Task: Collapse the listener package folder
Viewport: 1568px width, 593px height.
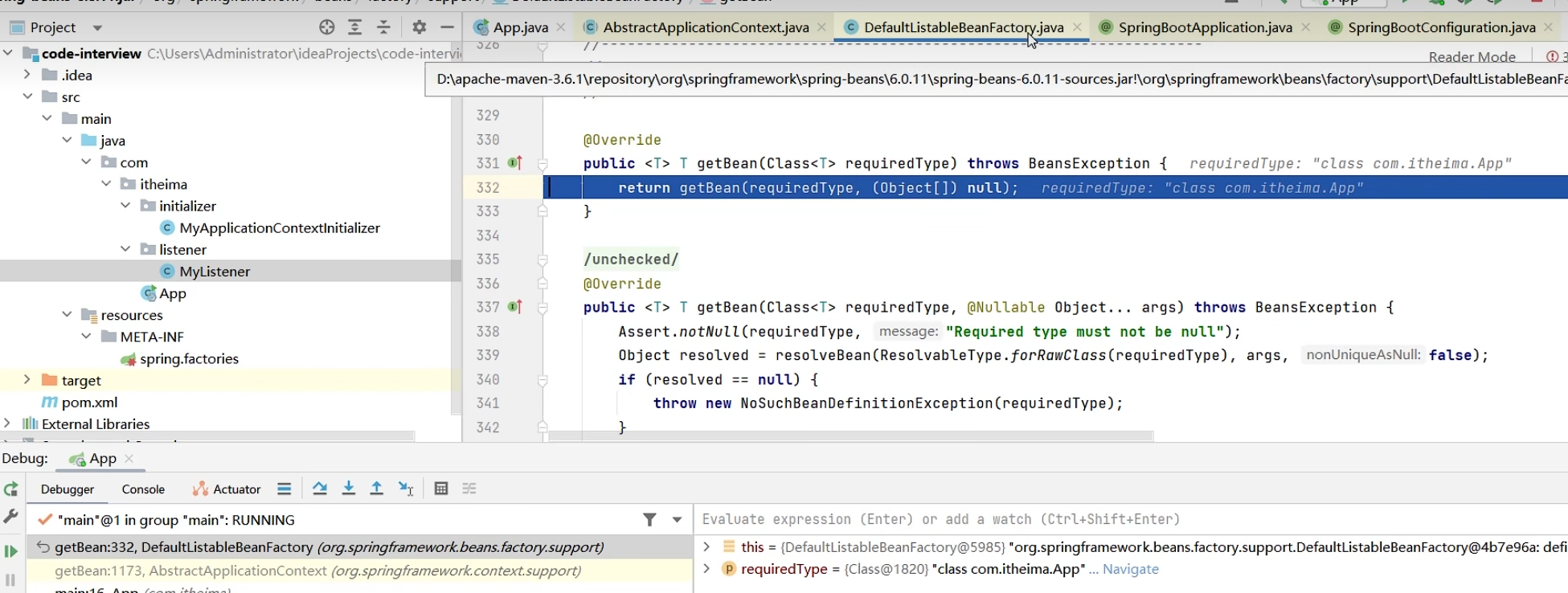Action: [125, 250]
